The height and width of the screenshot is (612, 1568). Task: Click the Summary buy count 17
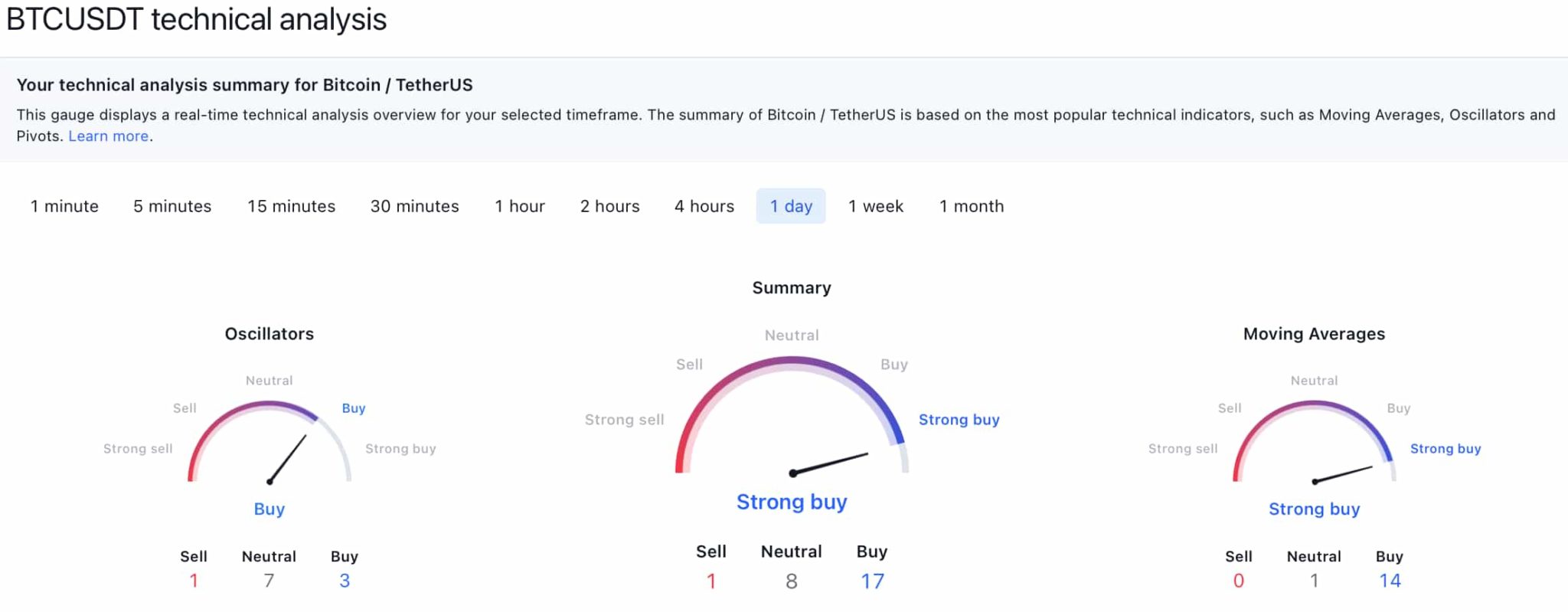[872, 581]
